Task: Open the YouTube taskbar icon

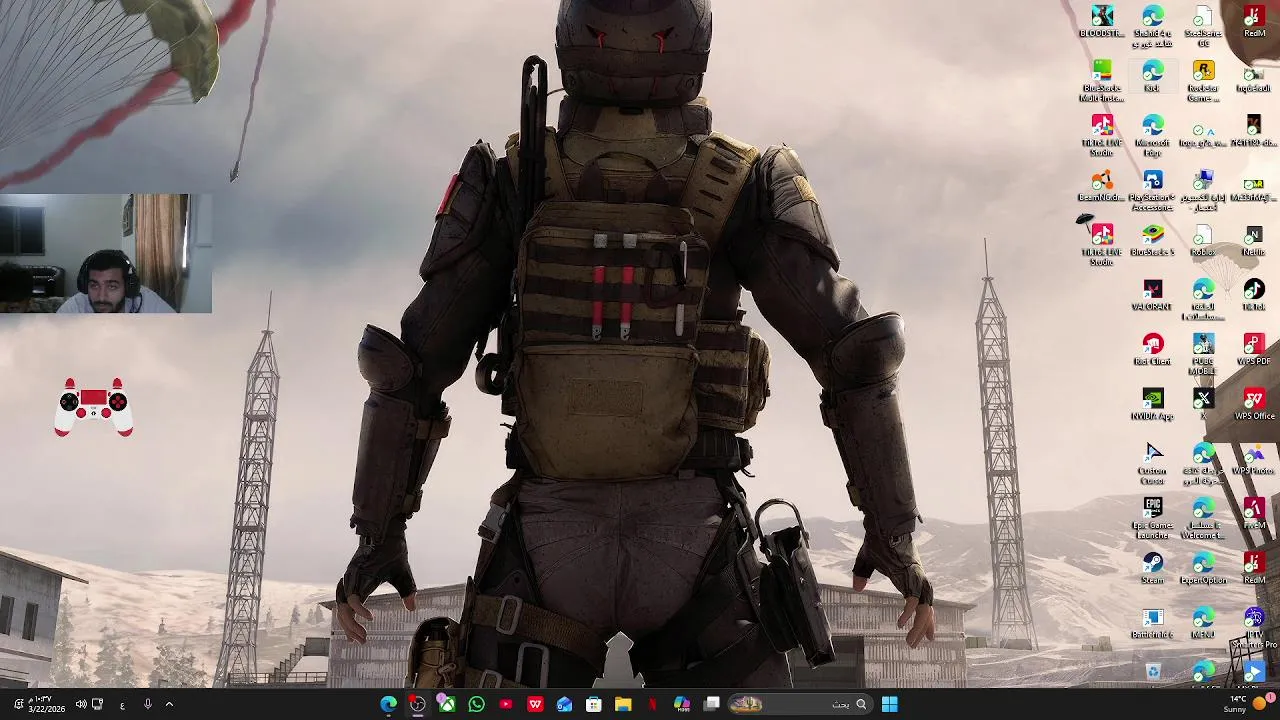Action: point(506,704)
